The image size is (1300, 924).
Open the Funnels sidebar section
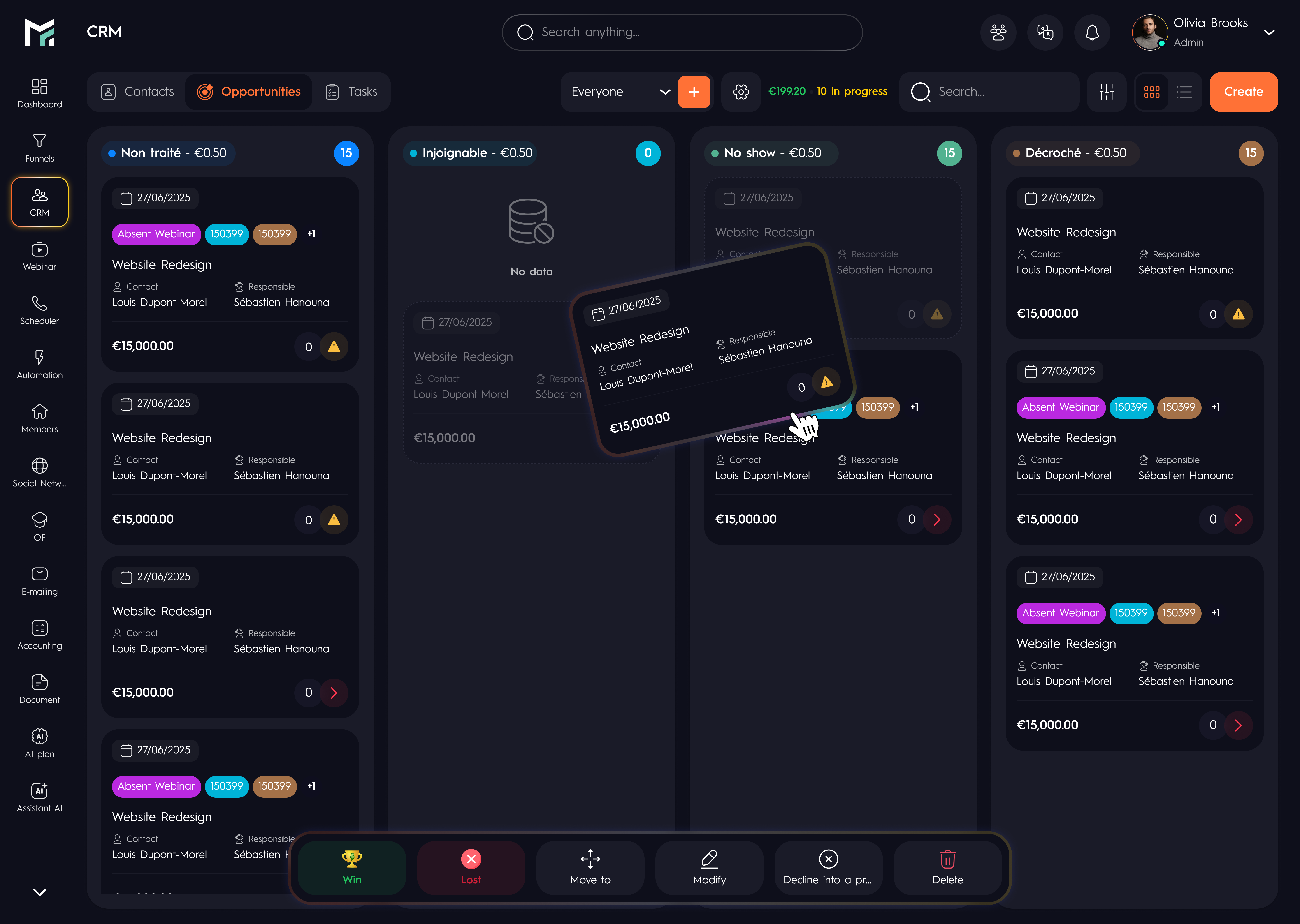click(x=39, y=147)
